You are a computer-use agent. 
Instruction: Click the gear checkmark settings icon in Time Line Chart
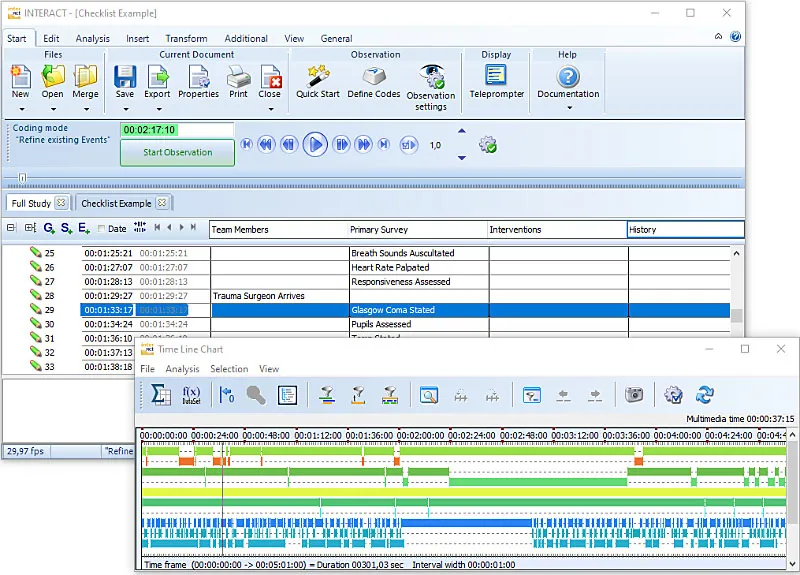click(x=673, y=394)
